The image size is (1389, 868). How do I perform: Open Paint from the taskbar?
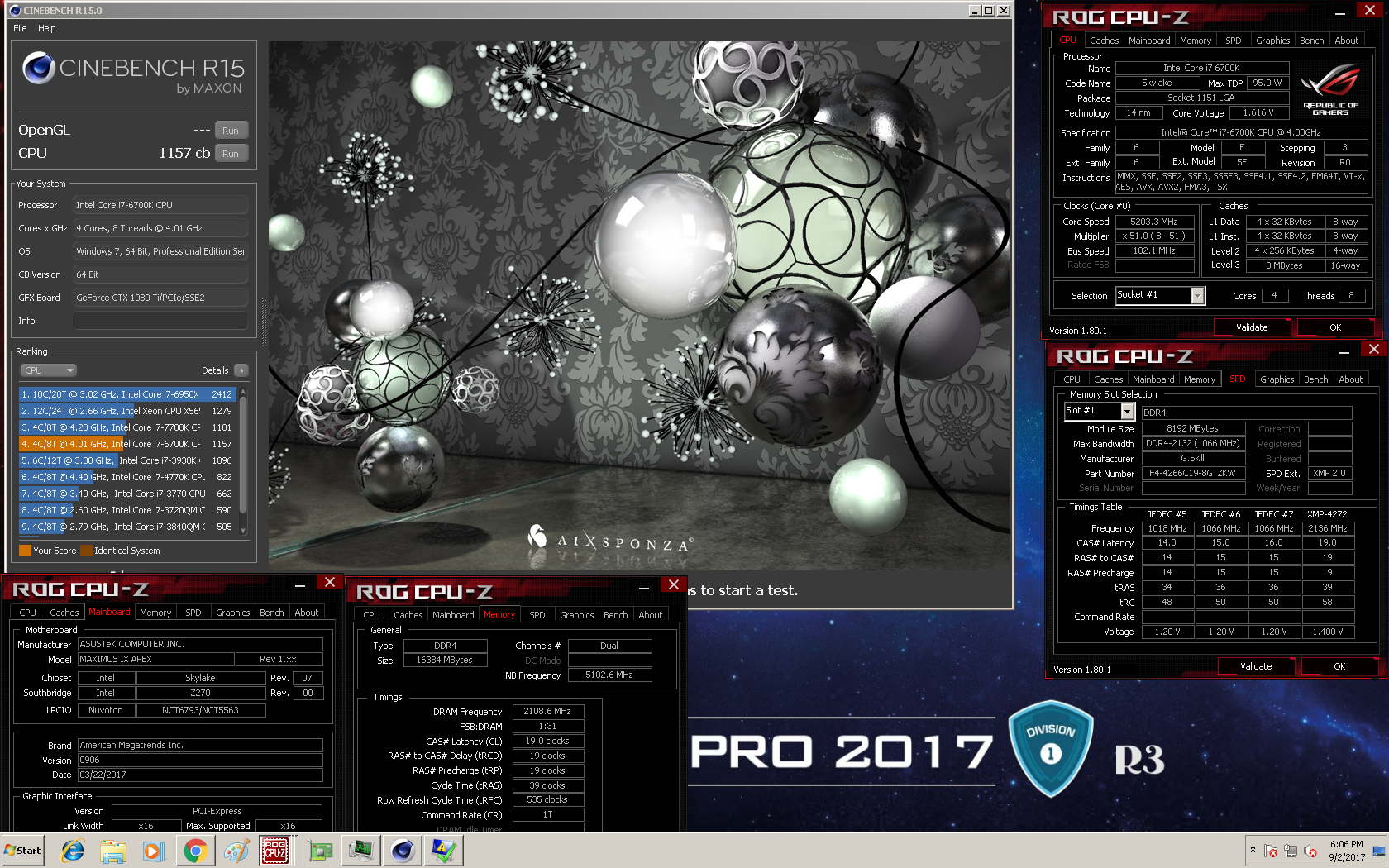[x=236, y=851]
